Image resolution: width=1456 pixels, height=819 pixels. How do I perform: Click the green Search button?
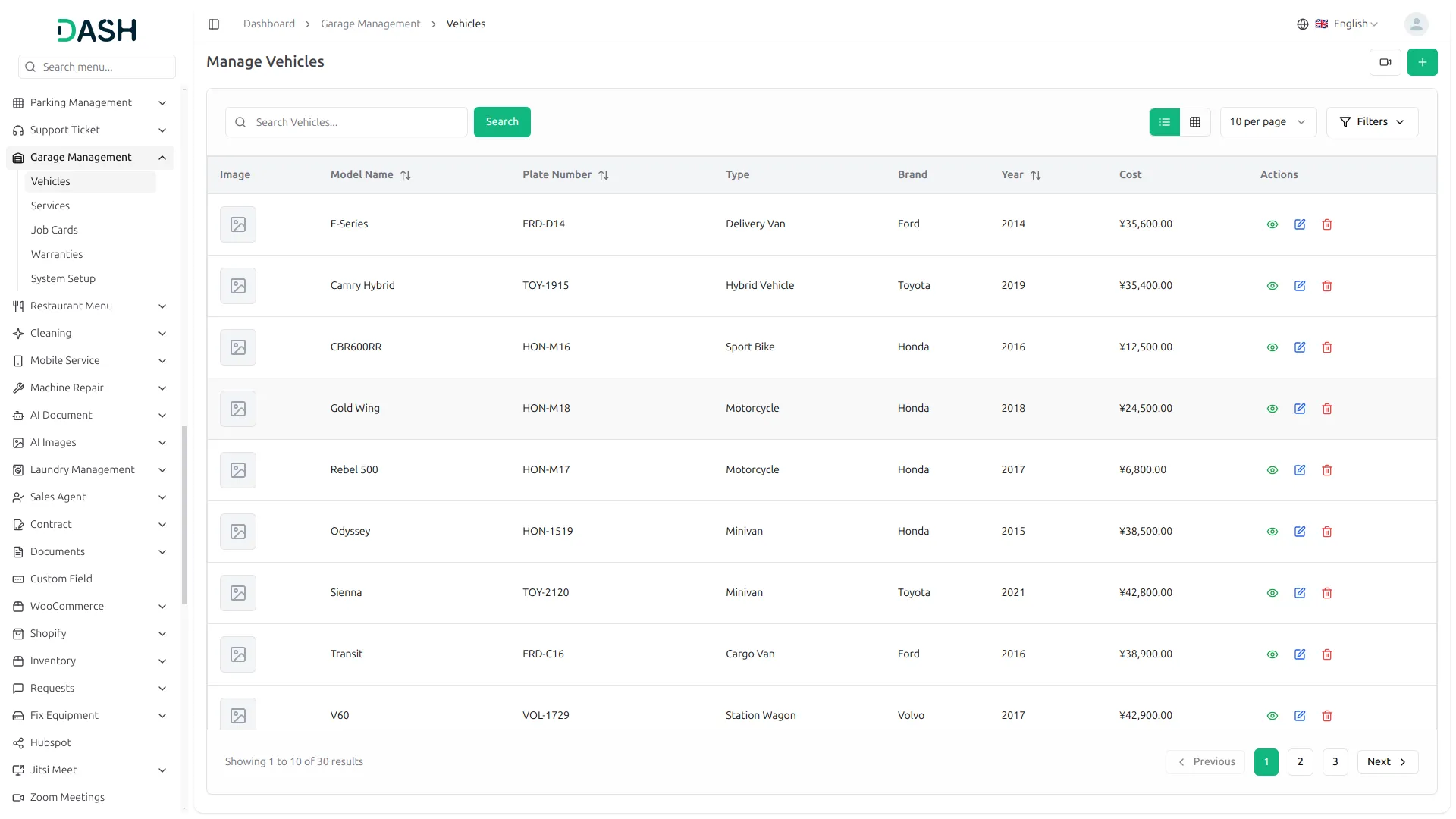click(x=502, y=122)
